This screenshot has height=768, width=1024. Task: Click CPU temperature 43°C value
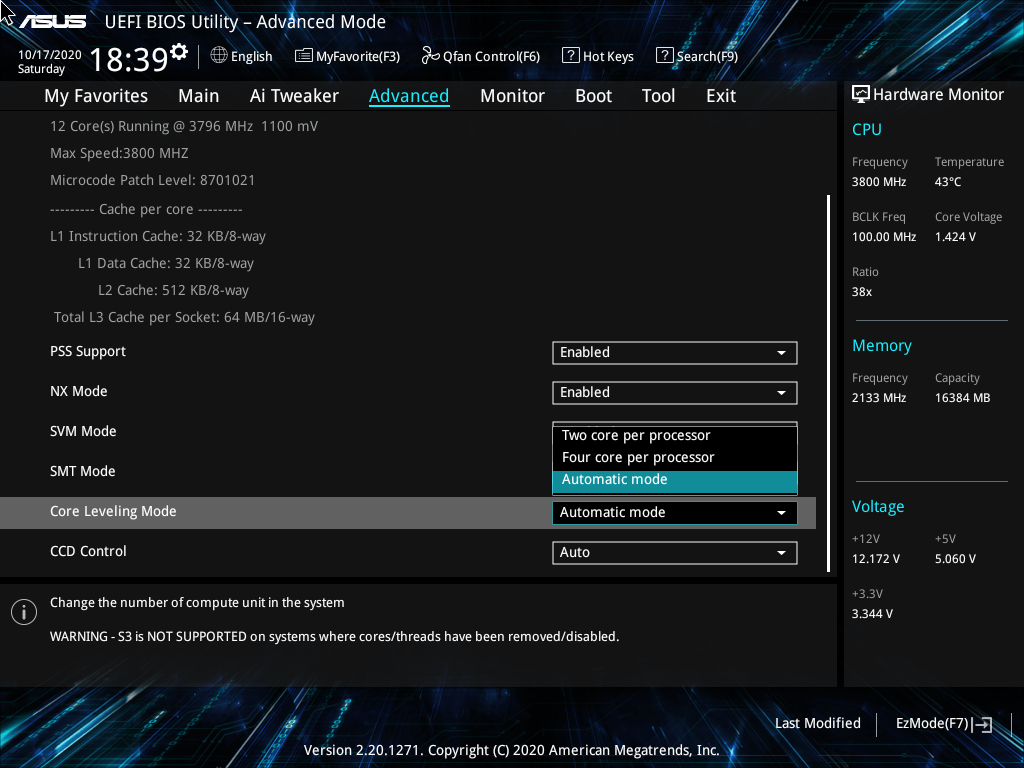click(948, 182)
